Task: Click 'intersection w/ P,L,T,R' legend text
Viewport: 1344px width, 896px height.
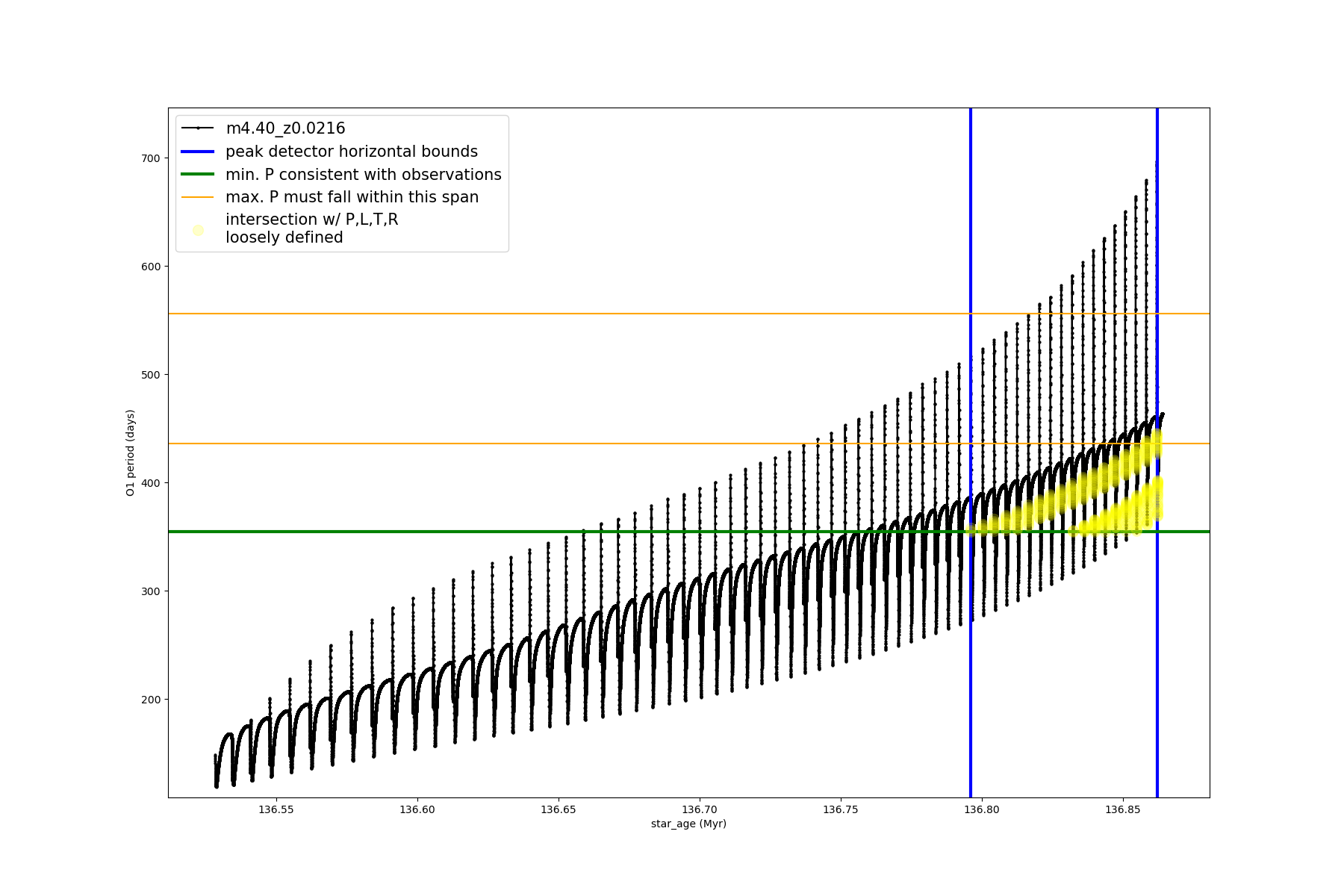Action: 311,220
